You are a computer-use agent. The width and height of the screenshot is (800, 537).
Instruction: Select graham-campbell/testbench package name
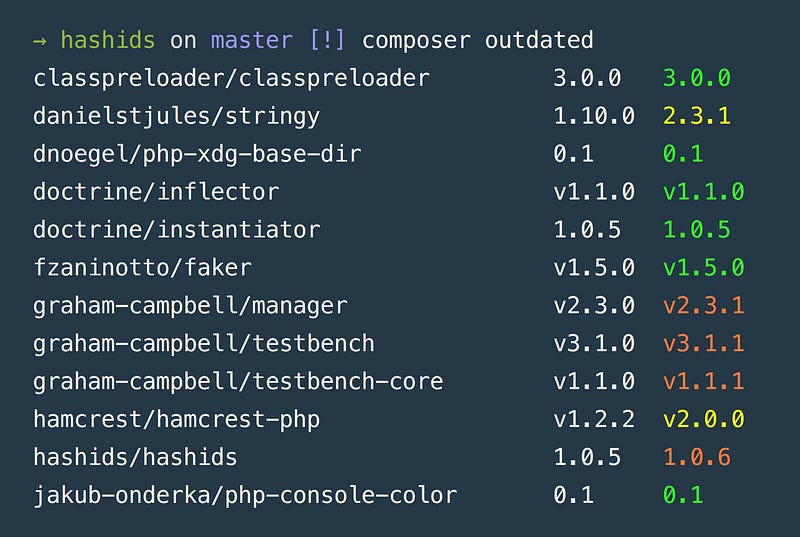tap(204, 344)
